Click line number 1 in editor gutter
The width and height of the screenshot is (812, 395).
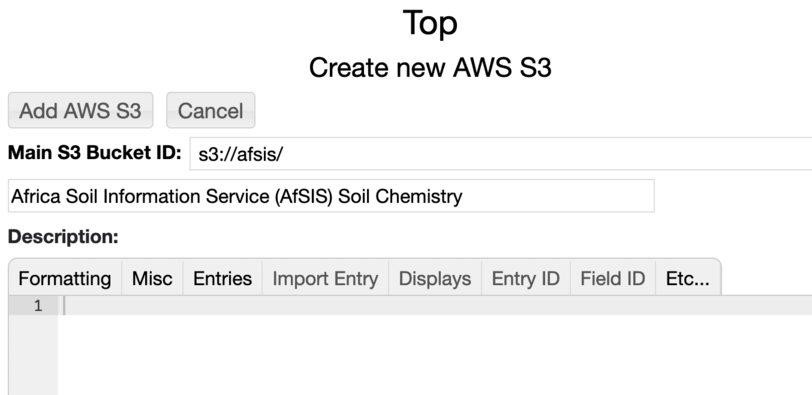click(x=38, y=306)
